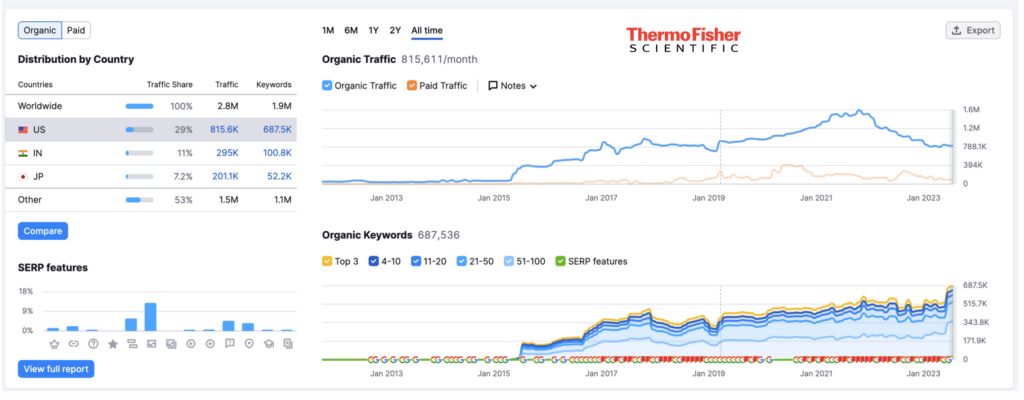The width and height of the screenshot is (1024, 400).
Task: Click Worldwide keywords value 1.9M
Action: (x=280, y=107)
